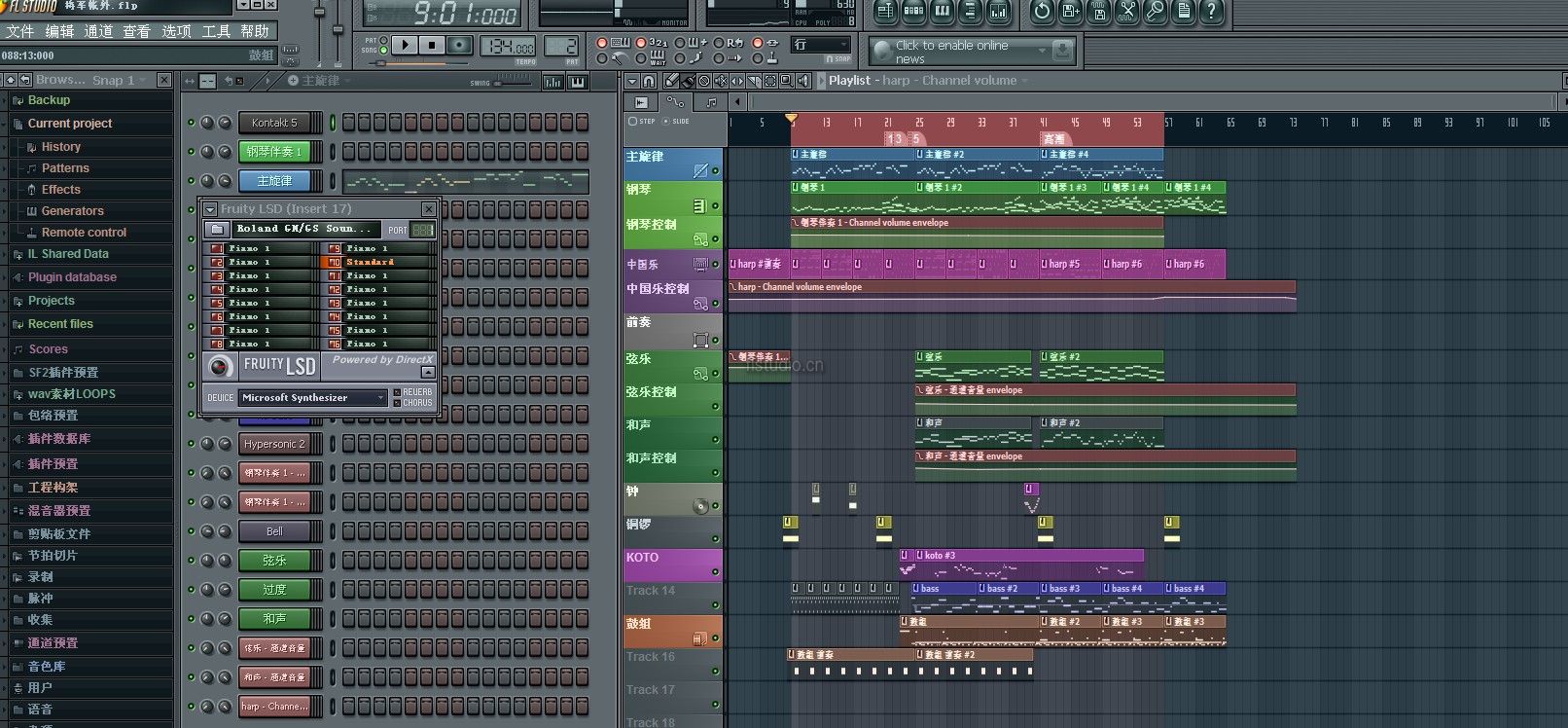Click the Fruity LSD collapse arrow button
Viewport: 1568px width, 728px height.
tap(428, 373)
